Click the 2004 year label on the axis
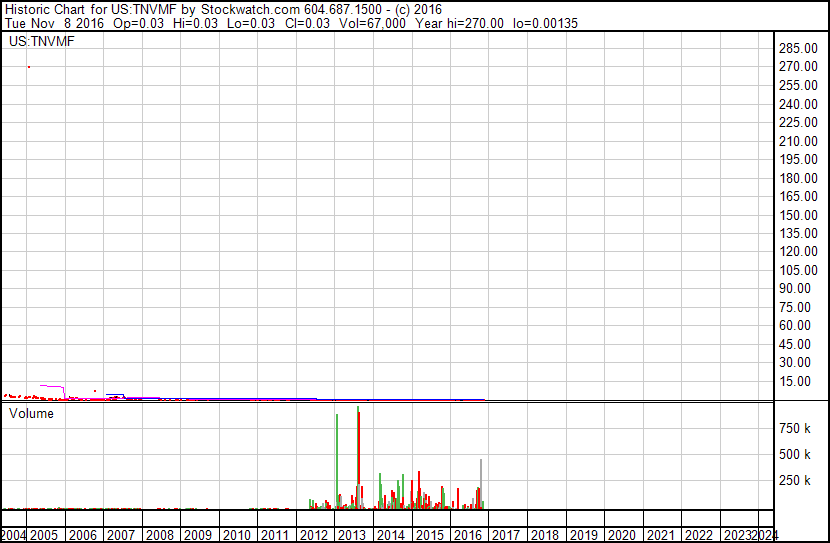 click(13, 535)
